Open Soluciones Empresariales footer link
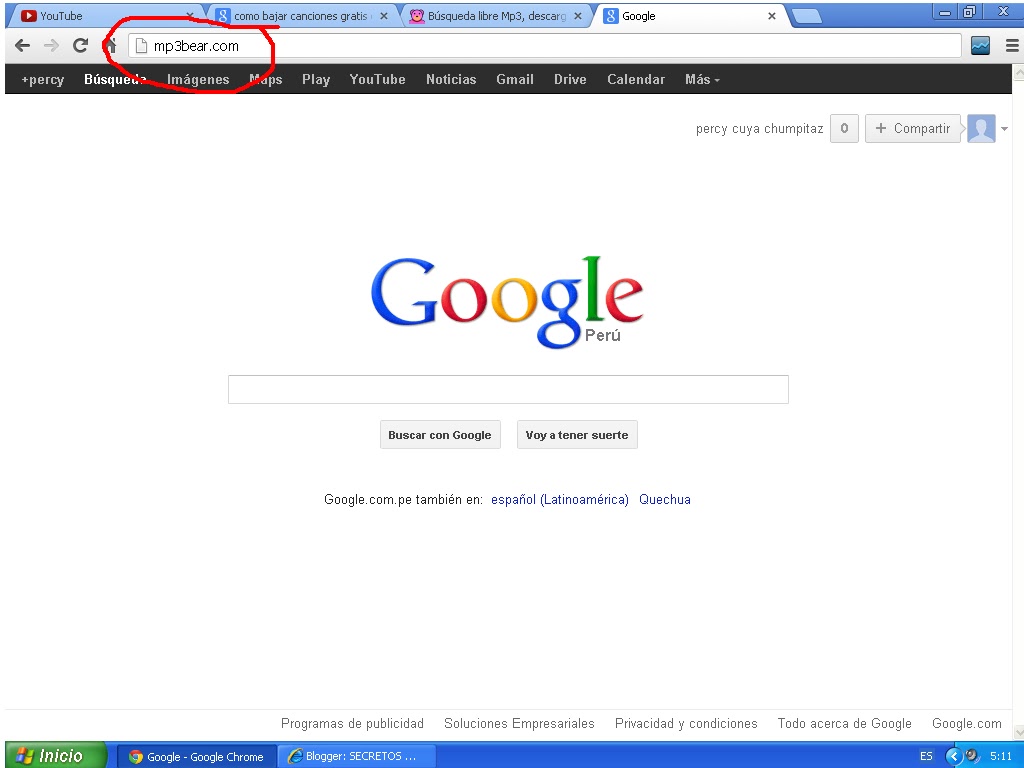The height and width of the screenshot is (768, 1024). (x=519, y=724)
